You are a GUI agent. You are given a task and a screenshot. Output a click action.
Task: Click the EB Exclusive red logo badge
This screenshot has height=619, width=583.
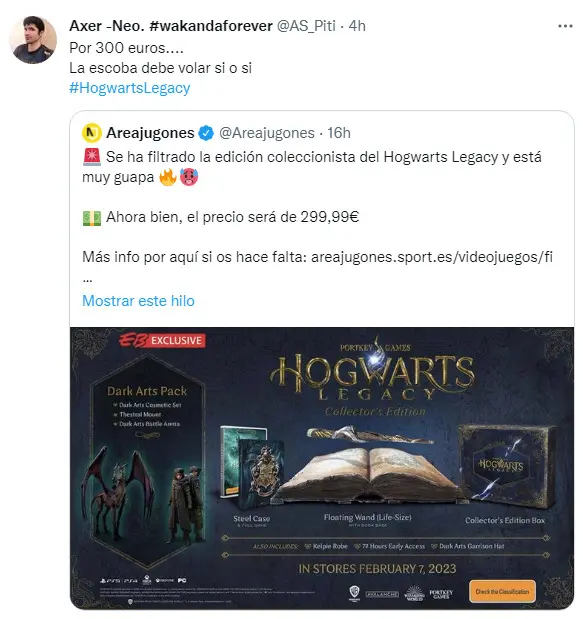point(162,340)
